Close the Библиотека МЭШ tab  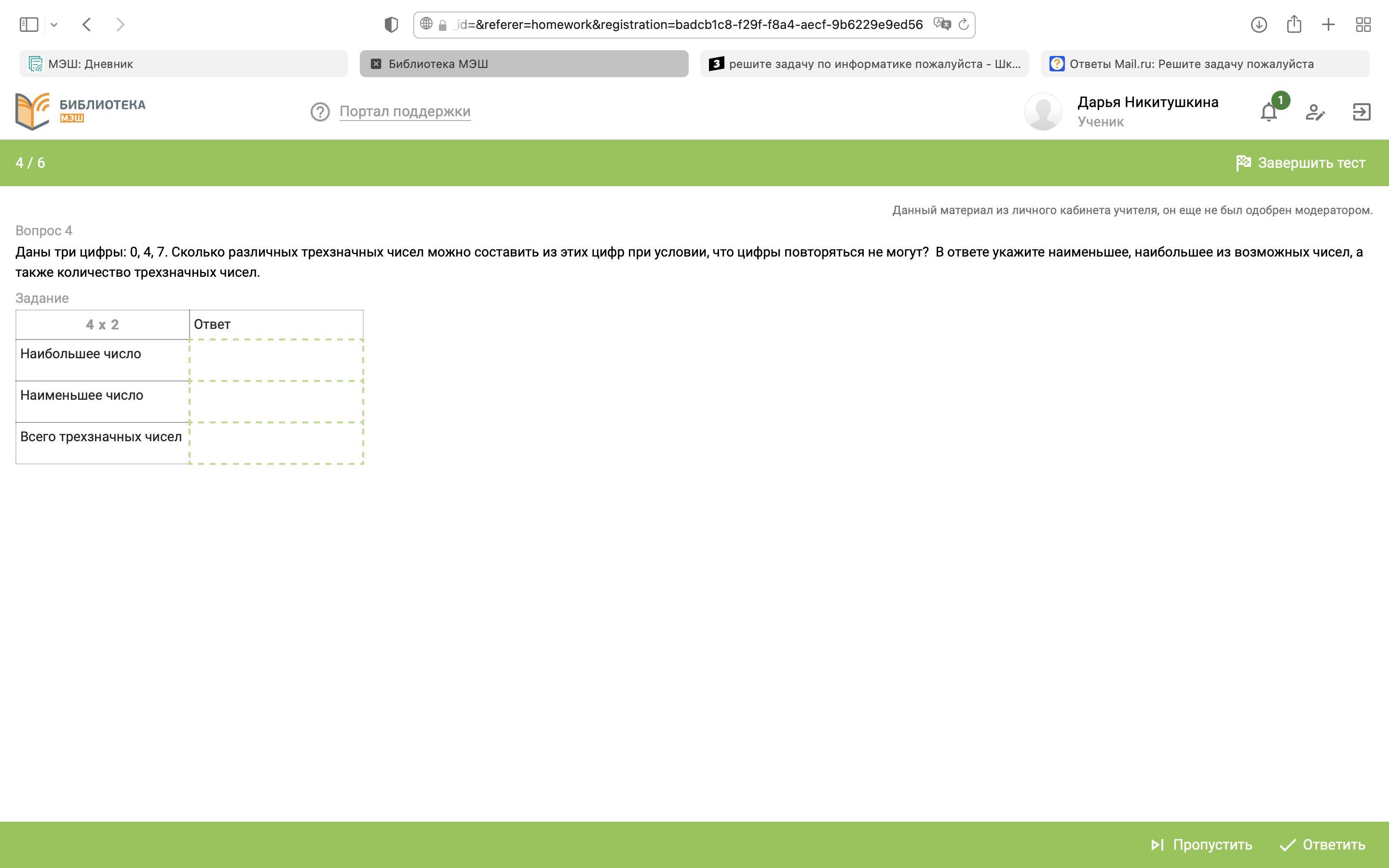tap(376, 64)
